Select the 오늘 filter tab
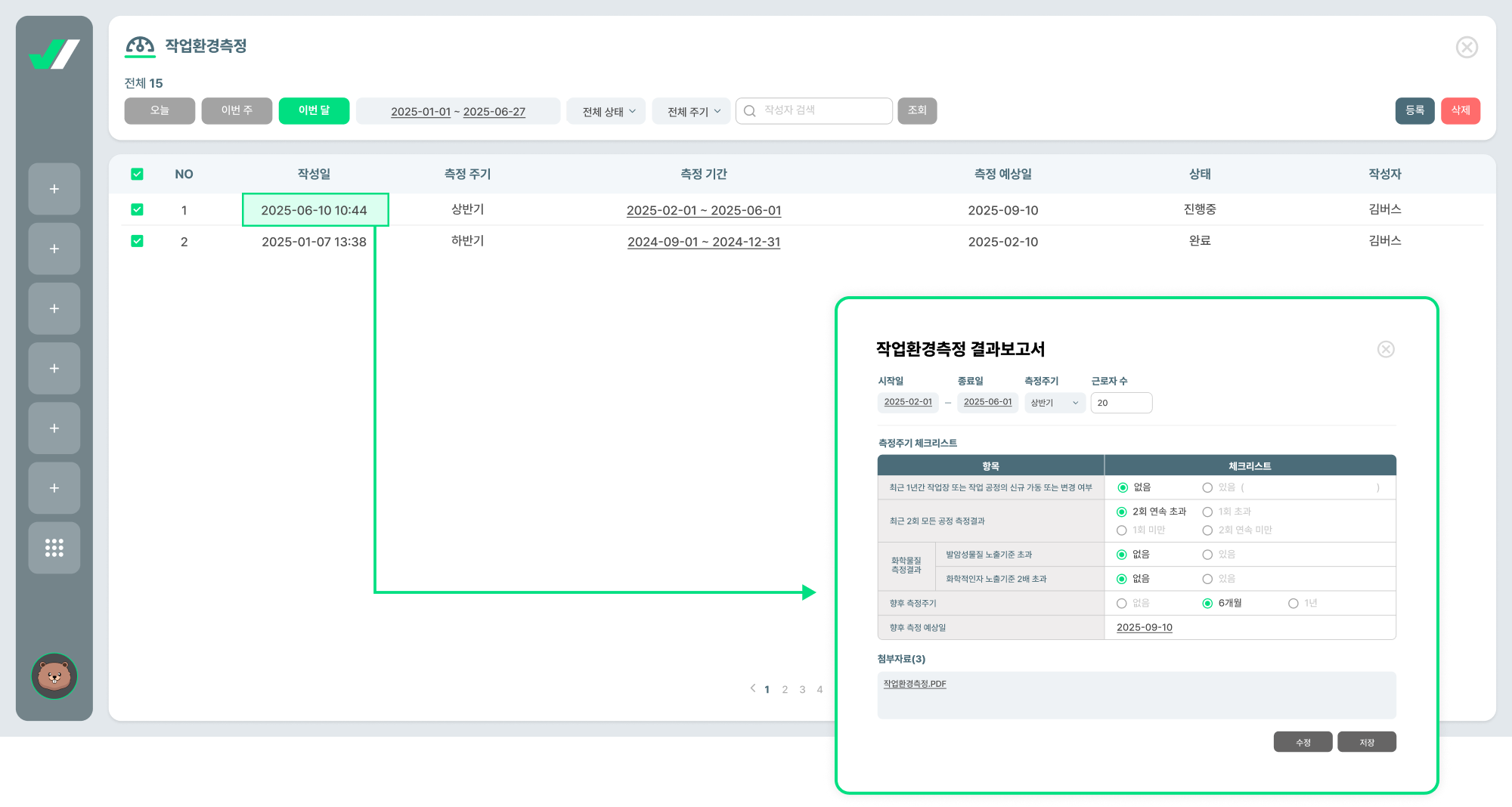 click(160, 111)
